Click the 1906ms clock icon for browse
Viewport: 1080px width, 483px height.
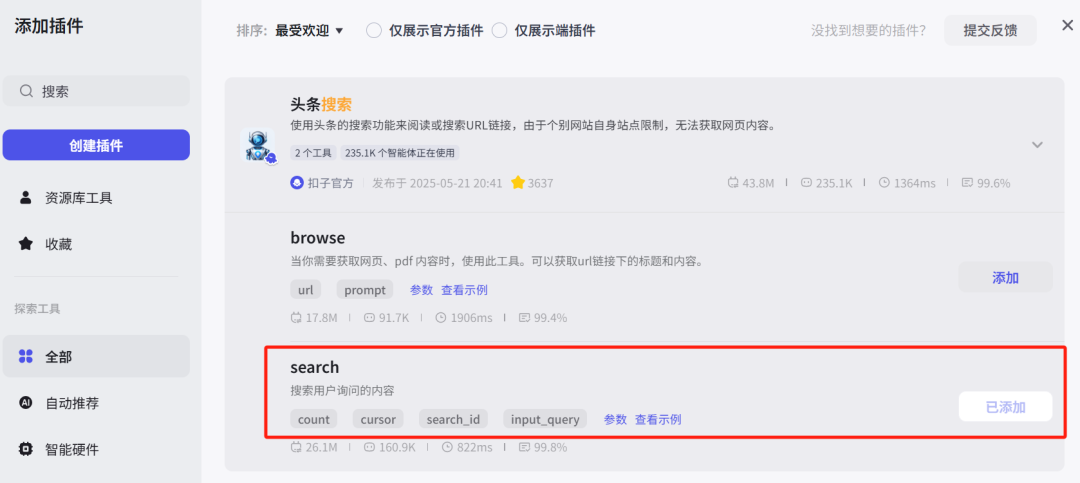442,318
